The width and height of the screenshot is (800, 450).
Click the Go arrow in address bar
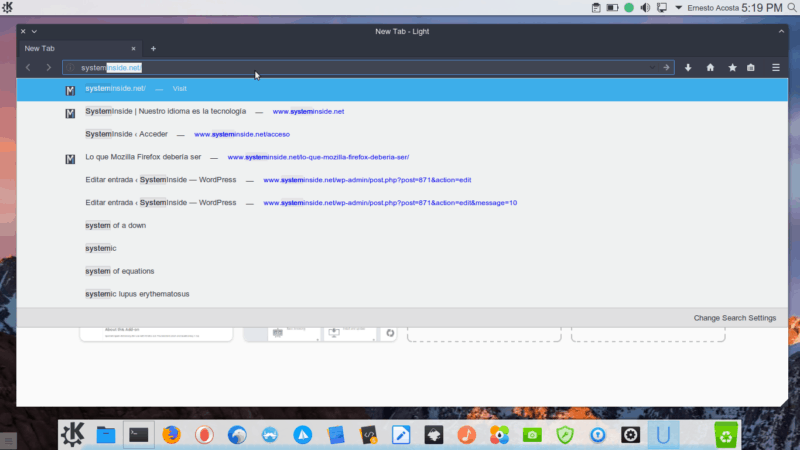(666, 67)
